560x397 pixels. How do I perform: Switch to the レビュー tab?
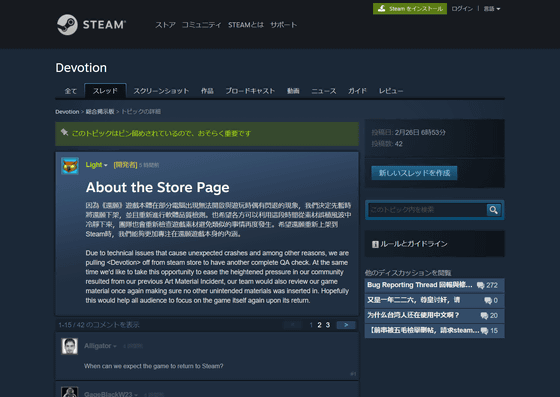(391, 91)
